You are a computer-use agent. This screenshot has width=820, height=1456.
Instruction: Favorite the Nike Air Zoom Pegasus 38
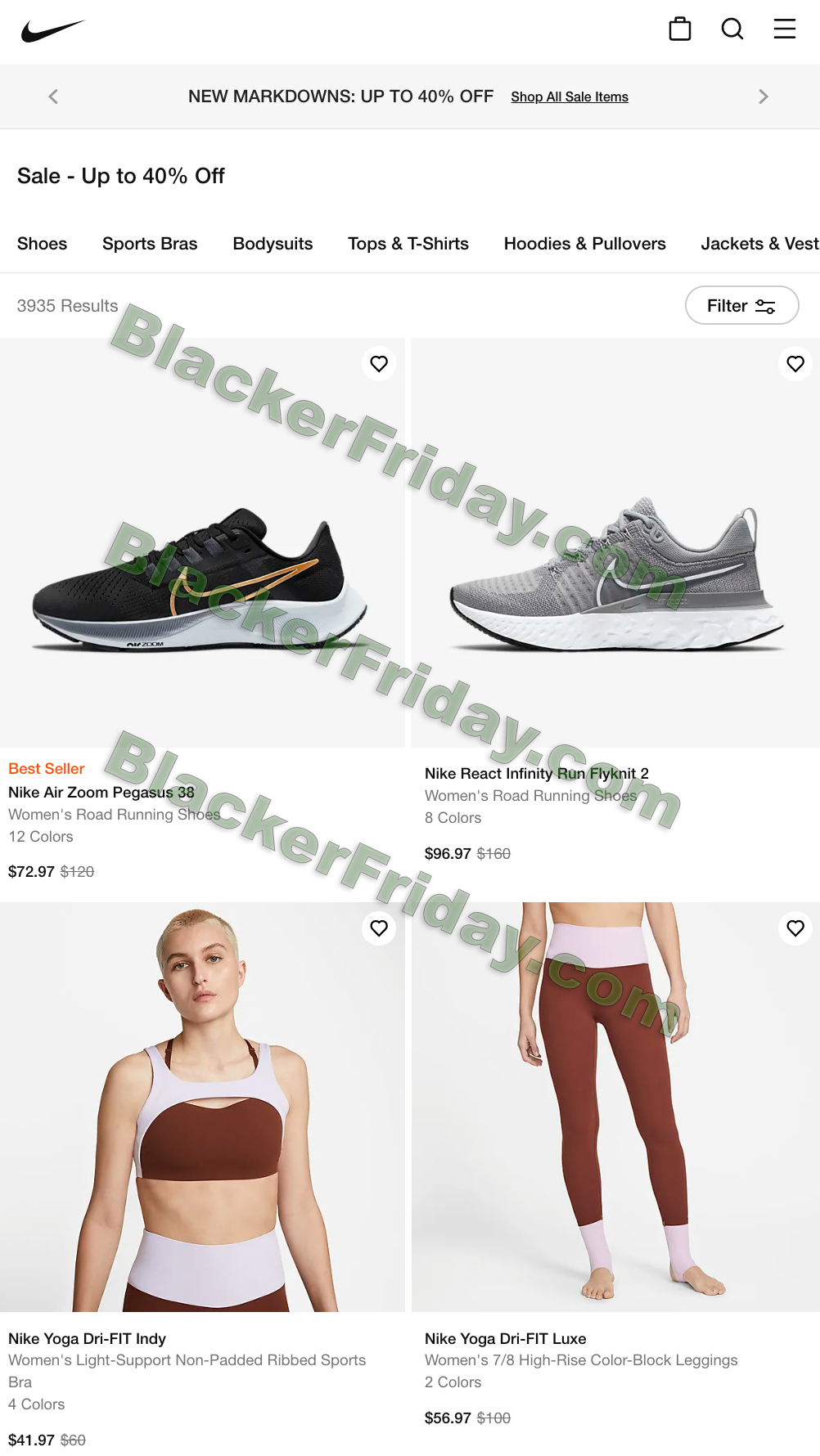(379, 363)
